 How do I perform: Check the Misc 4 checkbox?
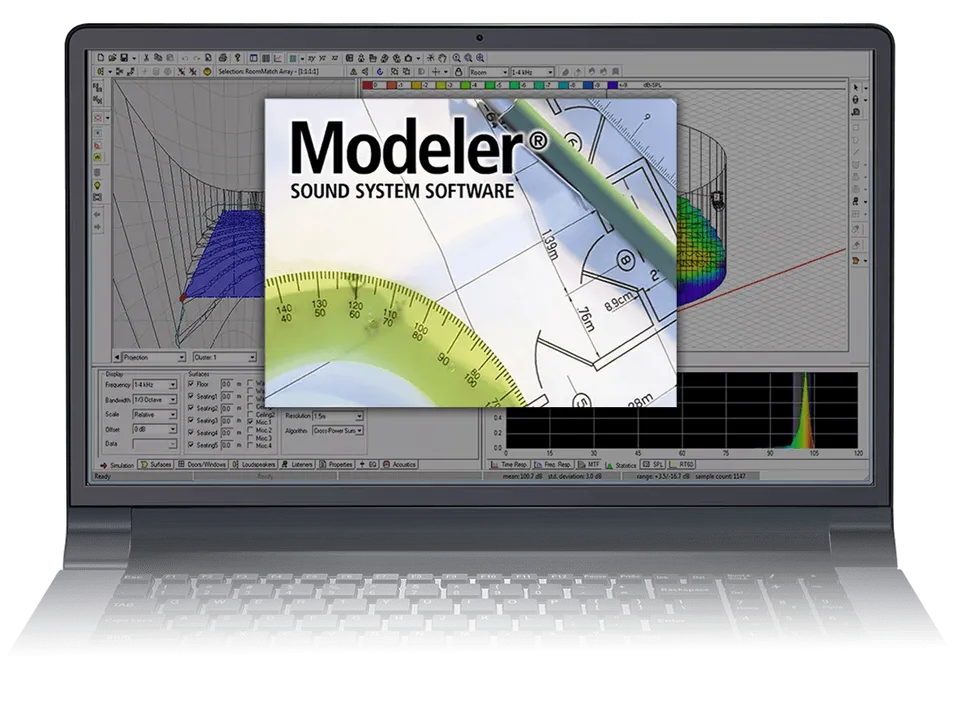pos(250,445)
